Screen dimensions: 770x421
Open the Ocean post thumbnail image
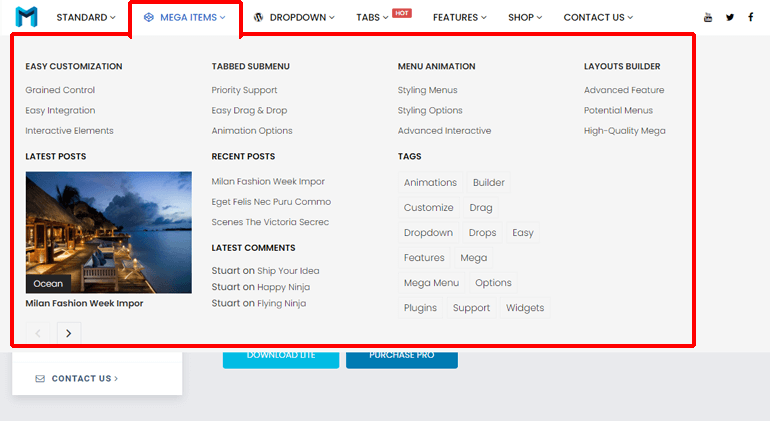pyautogui.click(x=108, y=232)
